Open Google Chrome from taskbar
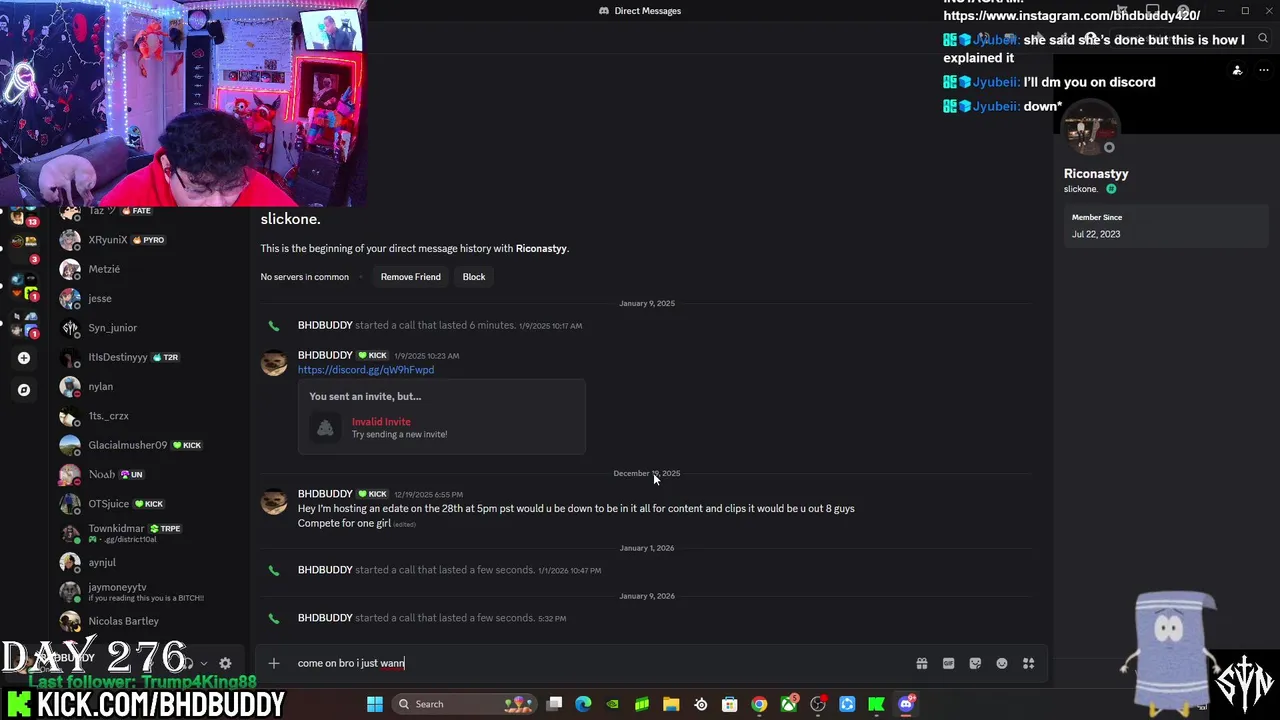 [759, 704]
